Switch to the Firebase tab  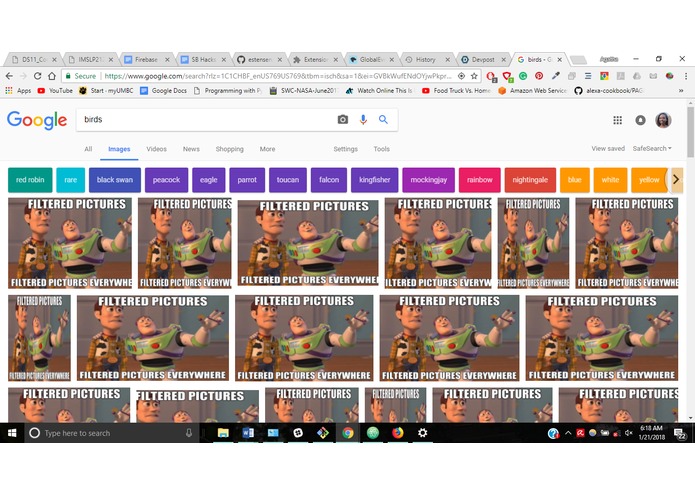click(x=146, y=59)
